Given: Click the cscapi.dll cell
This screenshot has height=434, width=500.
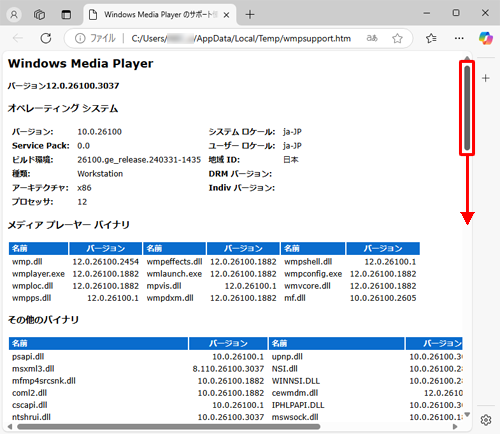Looking at the screenshot, I should (30, 404).
